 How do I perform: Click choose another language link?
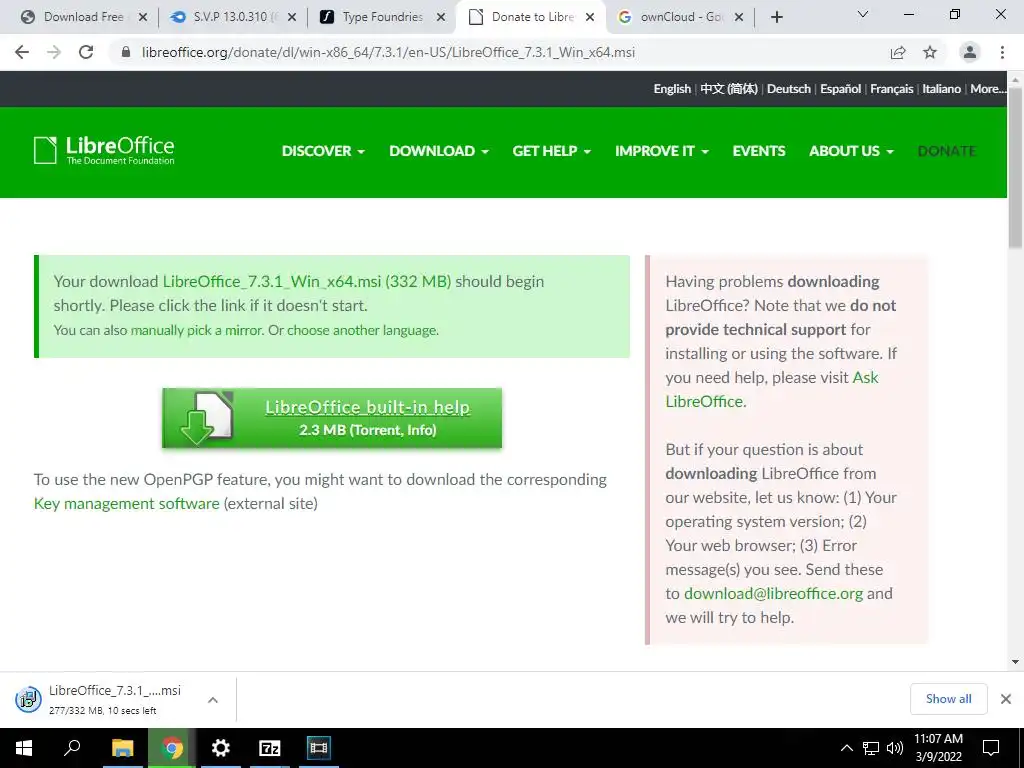click(362, 330)
